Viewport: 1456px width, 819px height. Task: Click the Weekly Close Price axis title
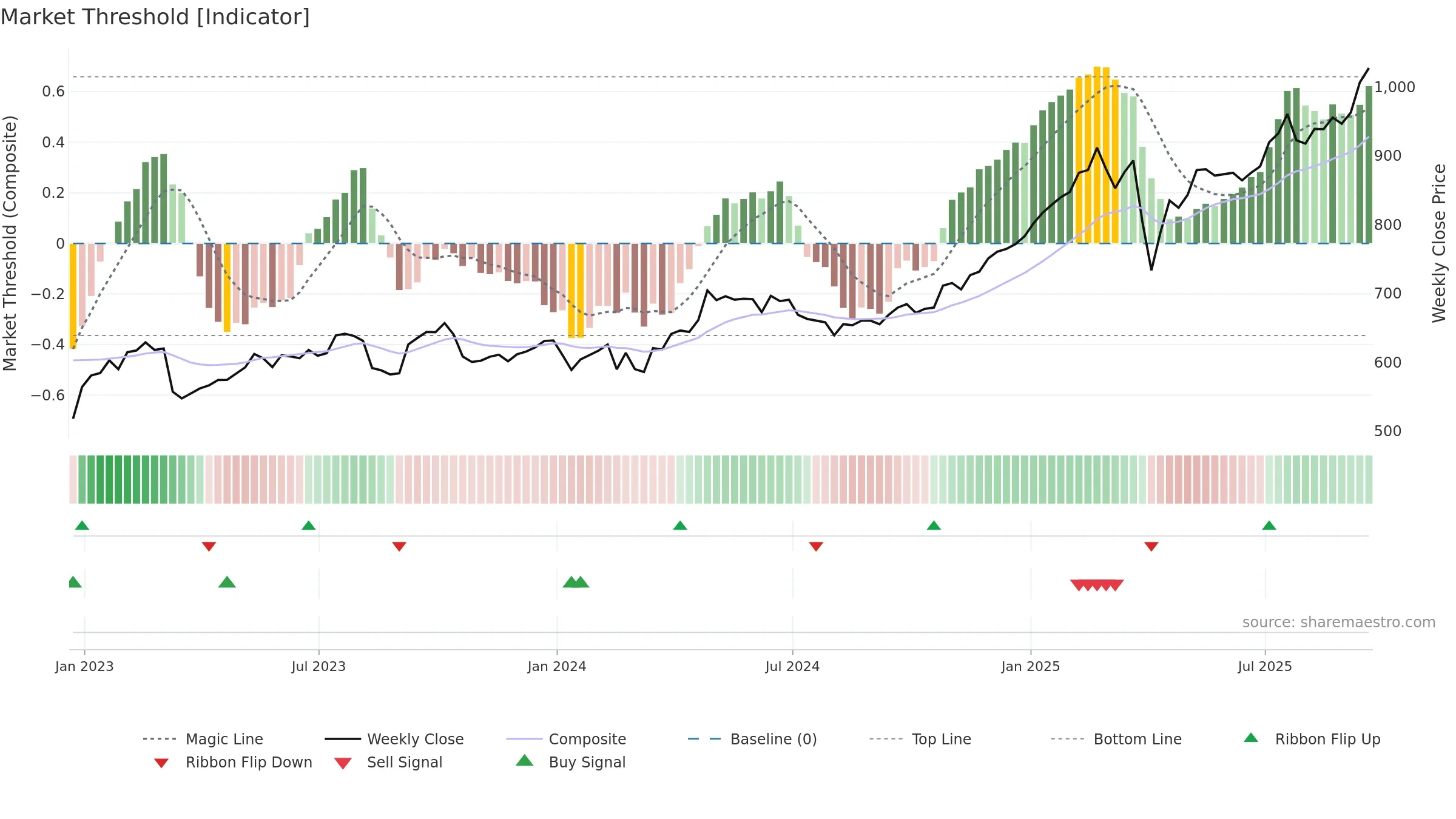[1439, 243]
